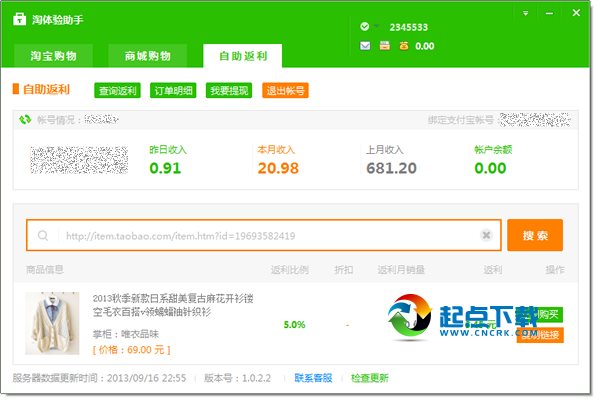Click the sweater product thumbnail
Screen dimensions: 600x402
point(52,323)
